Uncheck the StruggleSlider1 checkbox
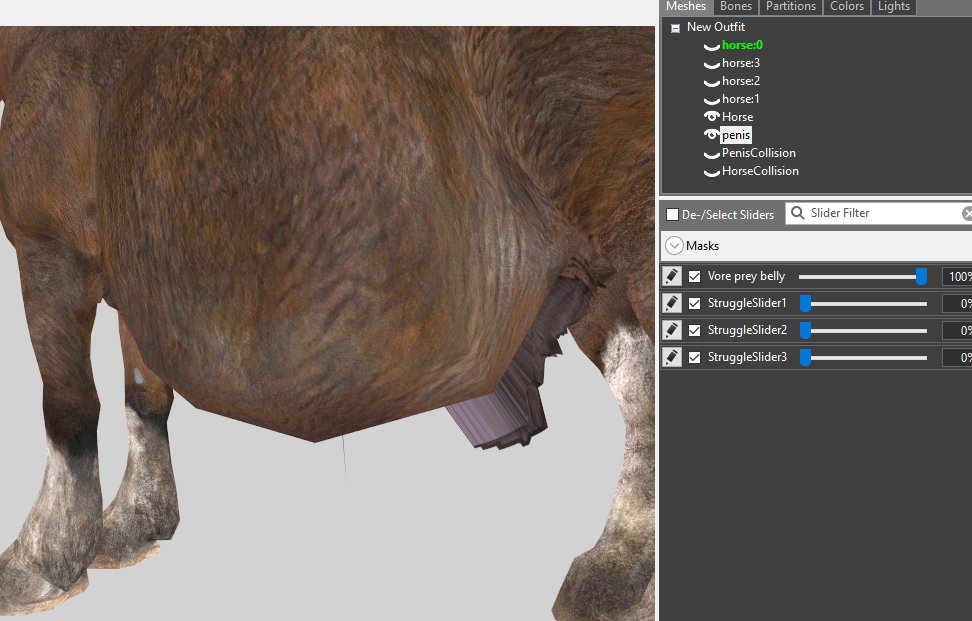The image size is (972, 621). coord(694,303)
